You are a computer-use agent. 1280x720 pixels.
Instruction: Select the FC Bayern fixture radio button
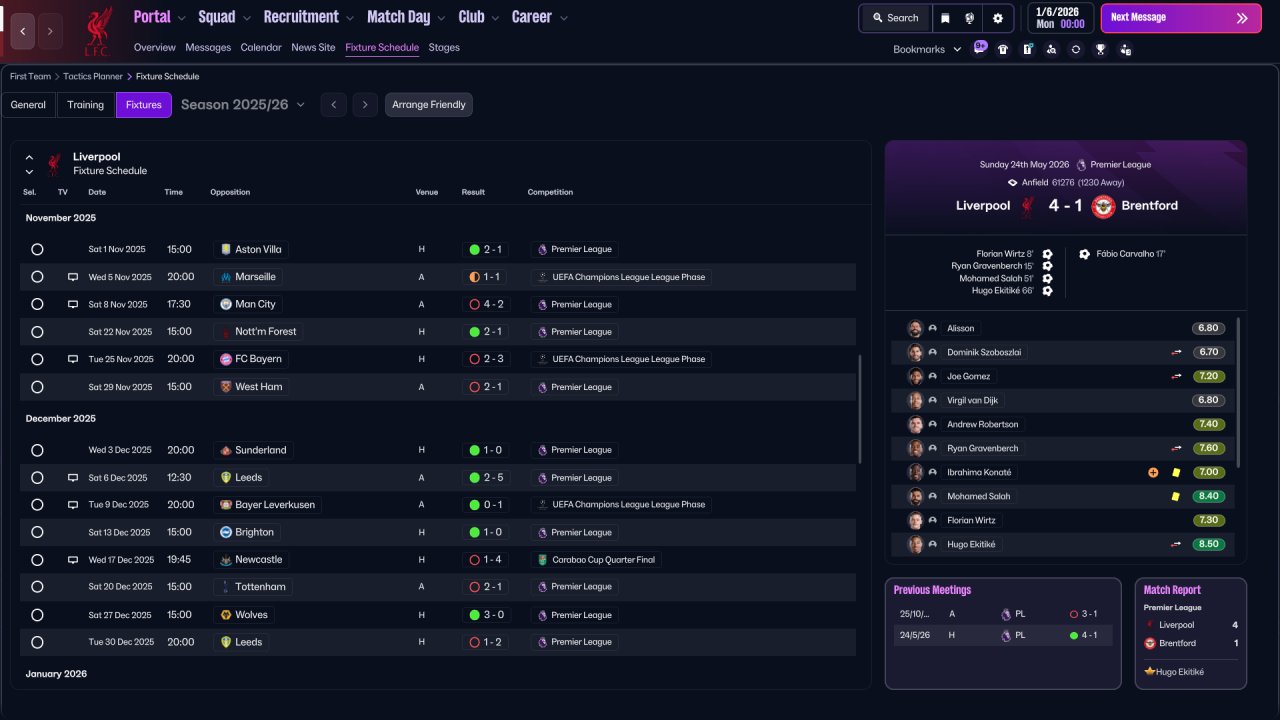coord(37,359)
